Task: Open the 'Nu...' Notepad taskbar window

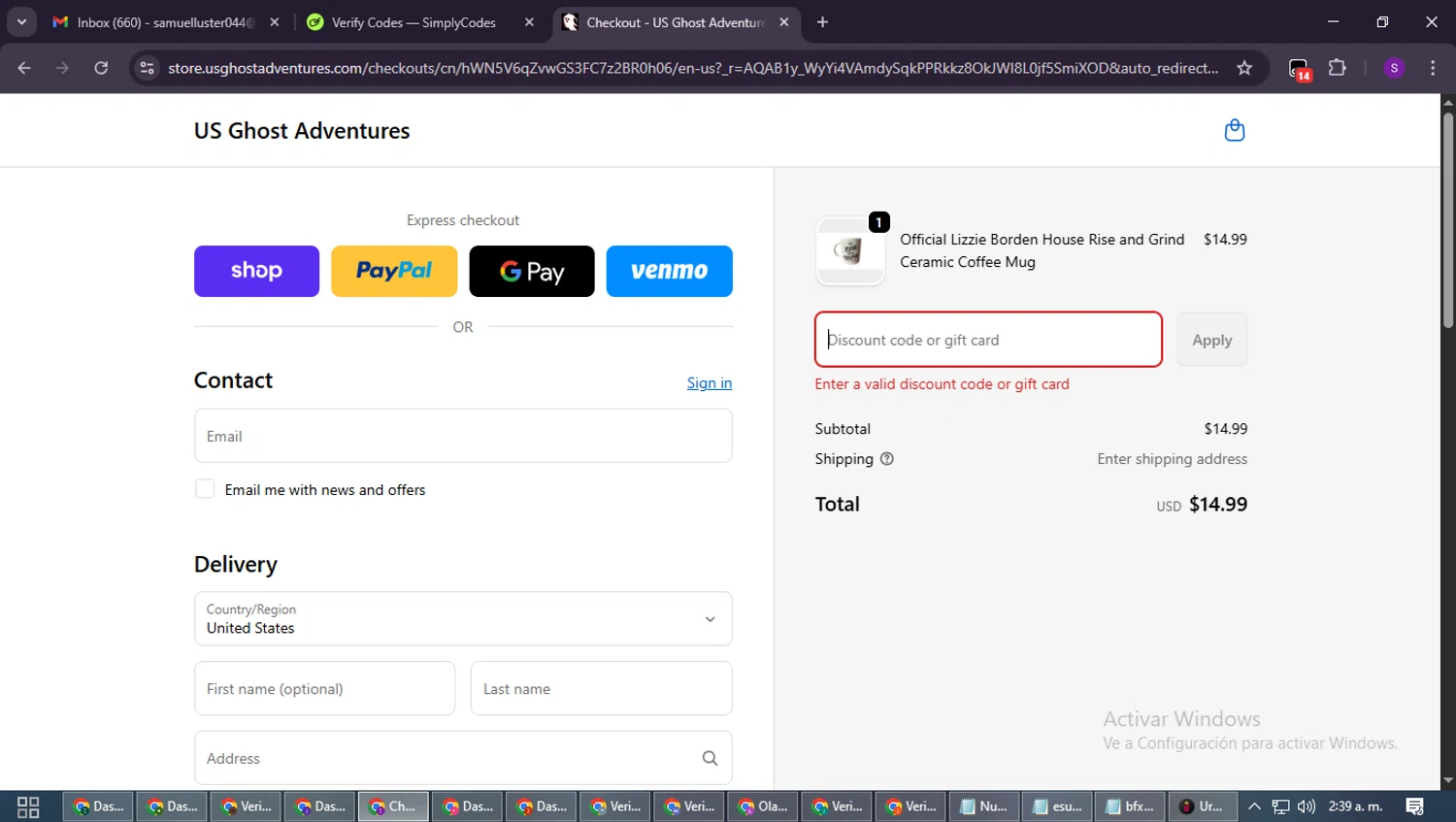Action: [984, 806]
